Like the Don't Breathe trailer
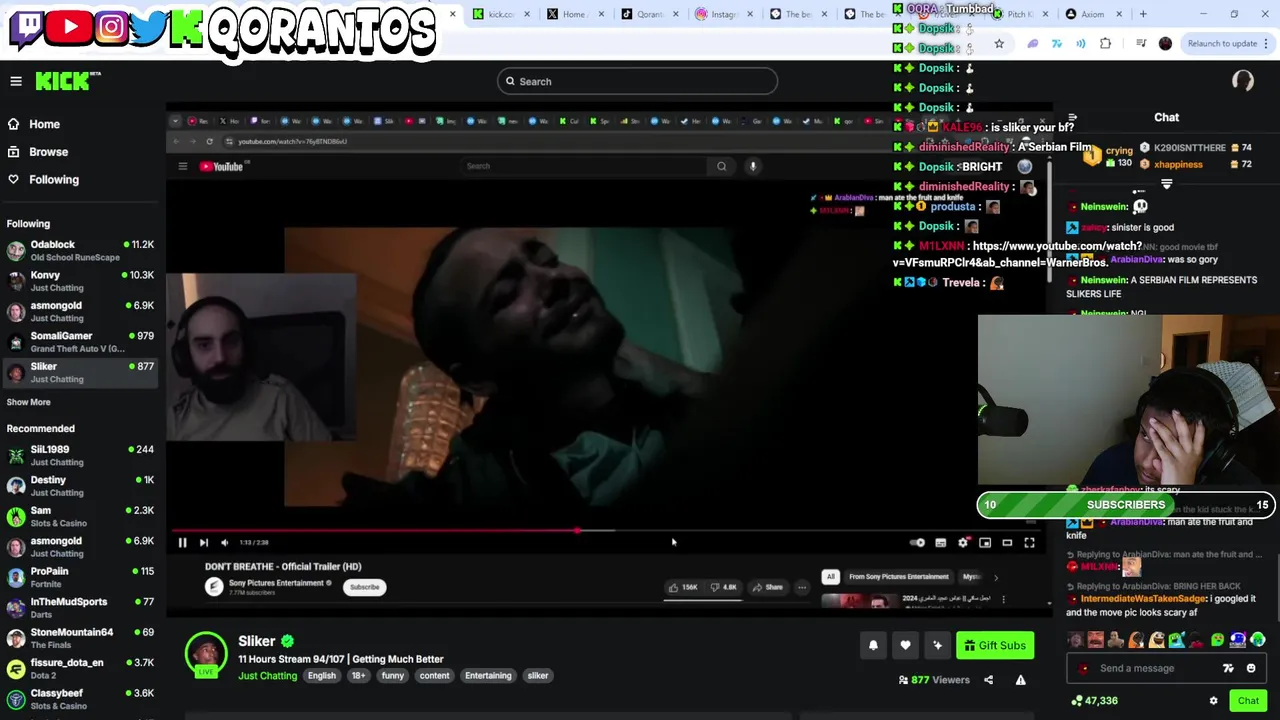Image resolution: width=1280 pixels, height=720 pixels. (x=684, y=587)
